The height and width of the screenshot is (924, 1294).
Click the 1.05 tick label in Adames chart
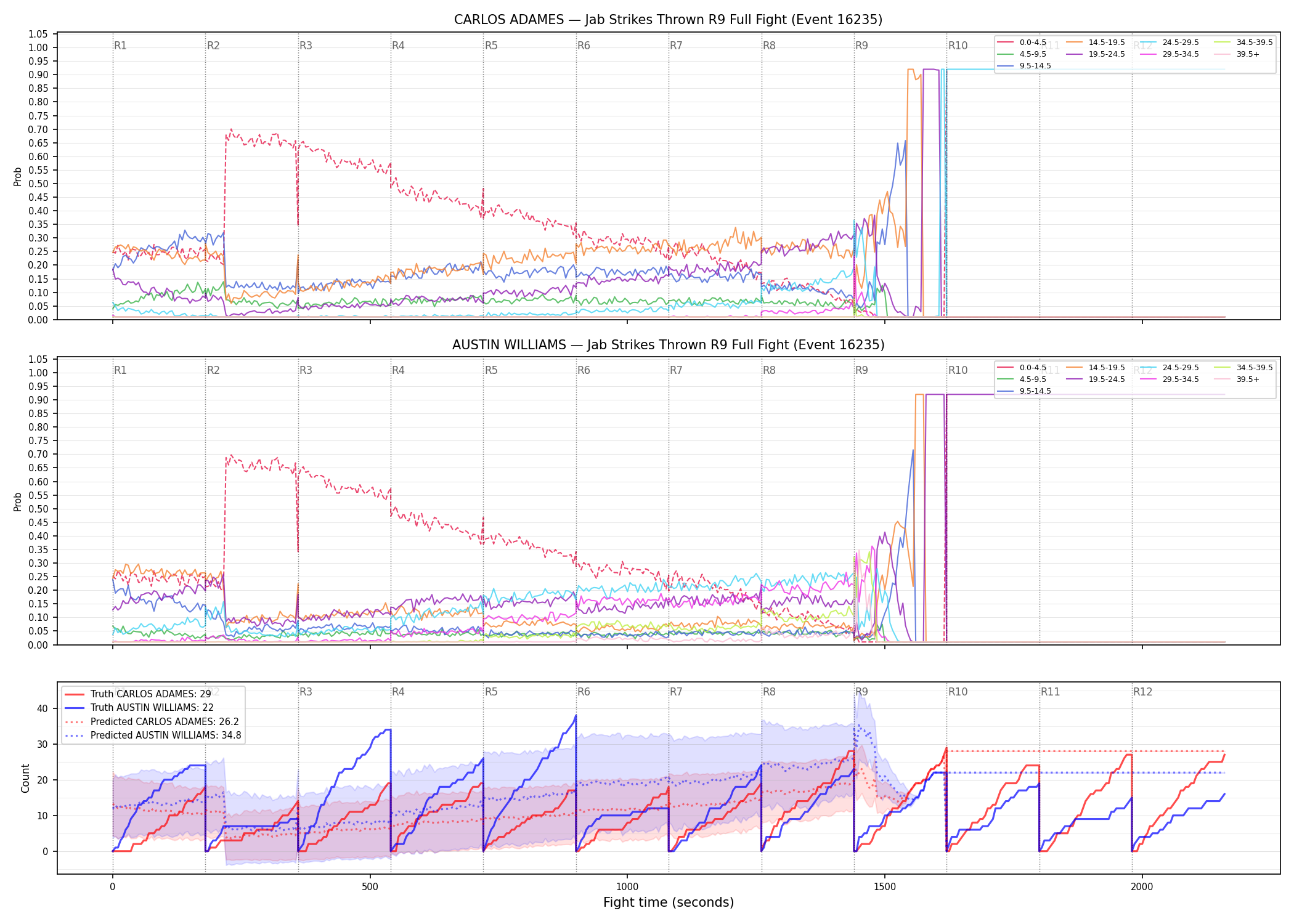[38, 34]
